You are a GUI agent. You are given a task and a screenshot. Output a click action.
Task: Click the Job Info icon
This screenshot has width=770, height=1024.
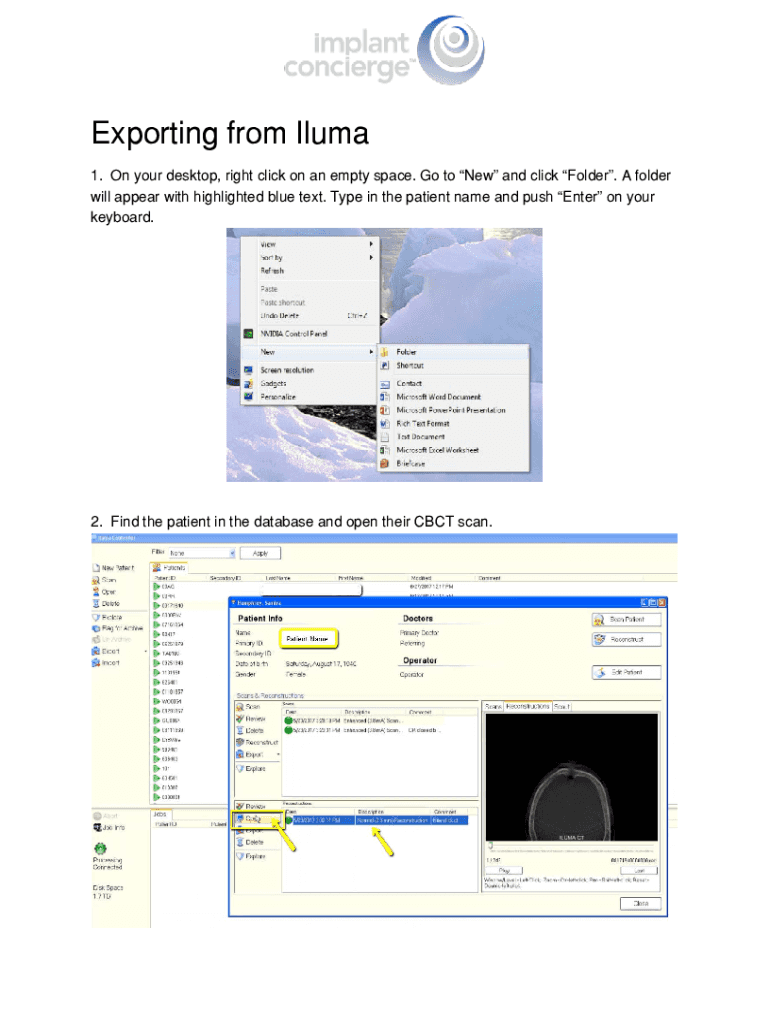[97, 827]
